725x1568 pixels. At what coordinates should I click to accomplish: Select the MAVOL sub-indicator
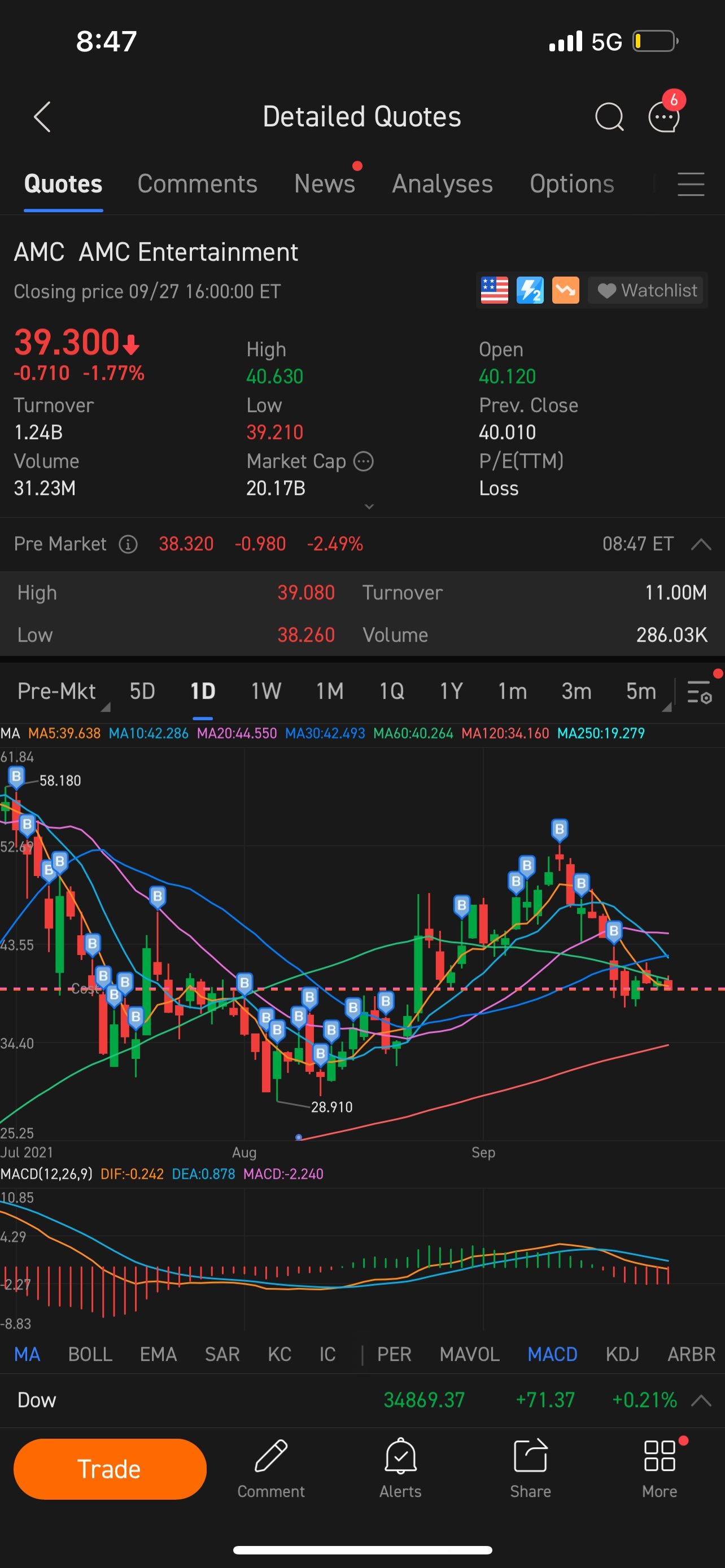470,1354
